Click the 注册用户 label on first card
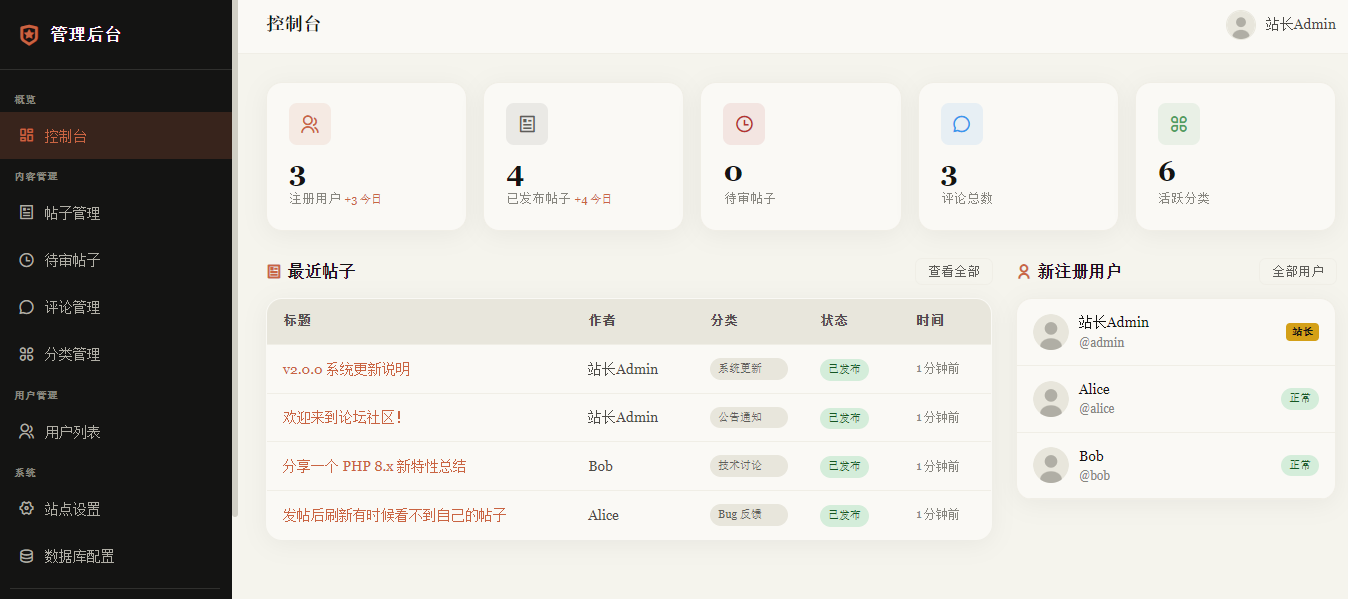The image size is (1348, 599). point(315,199)
